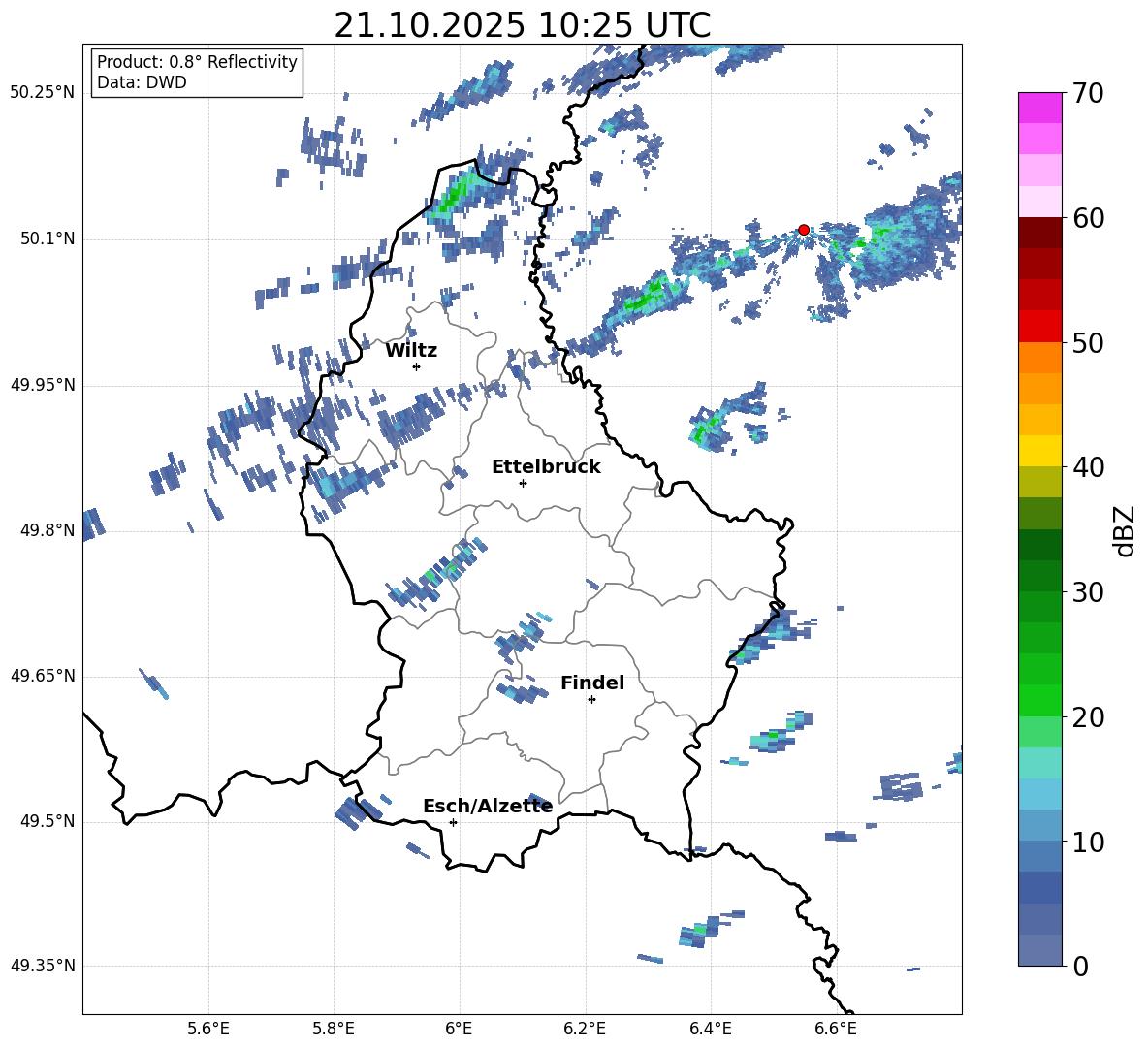The width and height of the screenshot is (1148, 1048).
Task: Click the dBZ colorbar axis label
Action: pos(1124,531)
